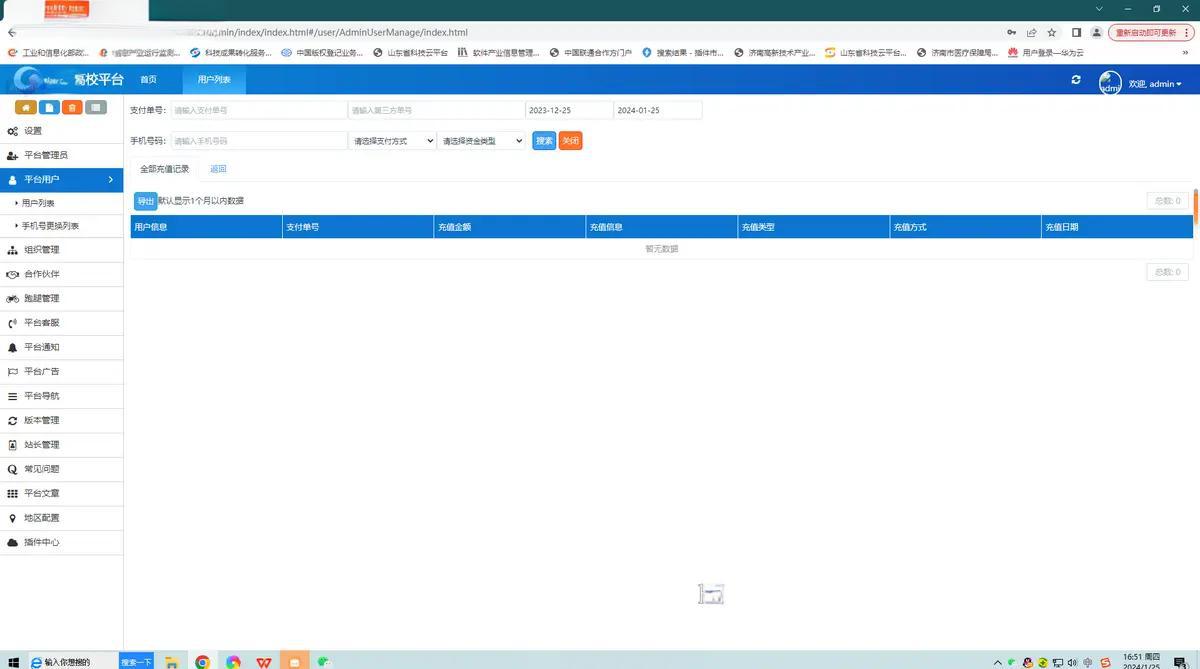Click the blue document shortcut icon
Viewport: 1200px width, 669px height.
49,107
